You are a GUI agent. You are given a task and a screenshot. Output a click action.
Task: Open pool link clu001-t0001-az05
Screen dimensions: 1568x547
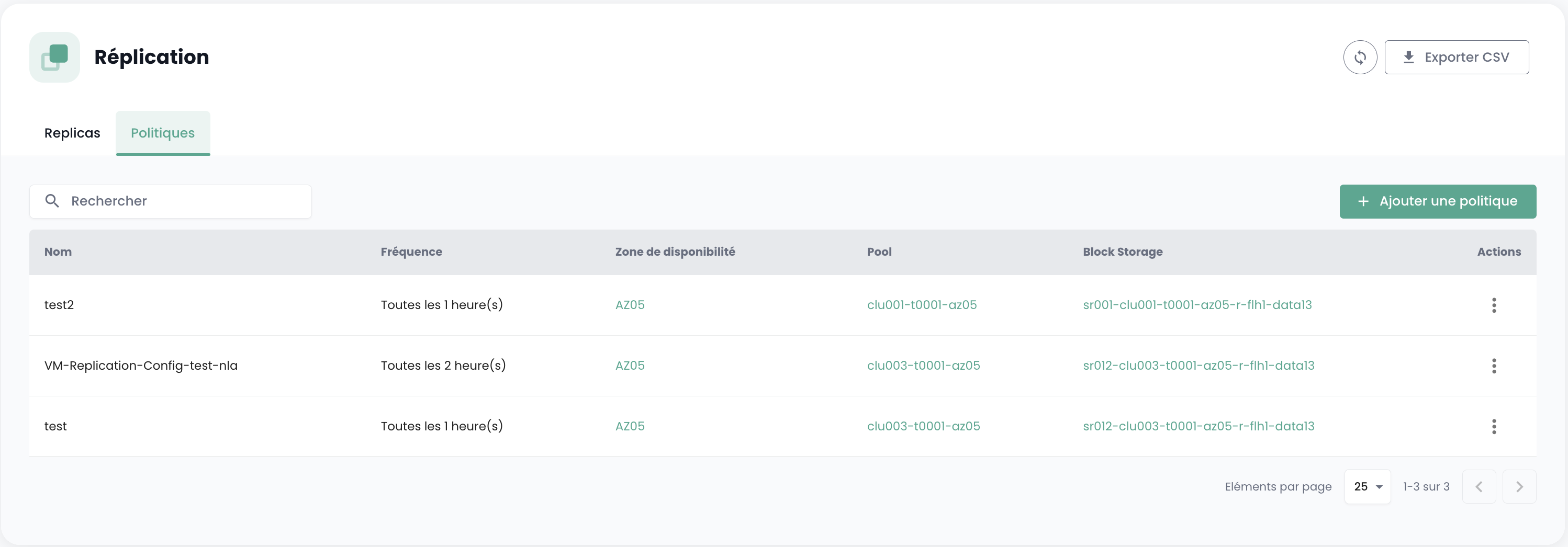[922, 305]
